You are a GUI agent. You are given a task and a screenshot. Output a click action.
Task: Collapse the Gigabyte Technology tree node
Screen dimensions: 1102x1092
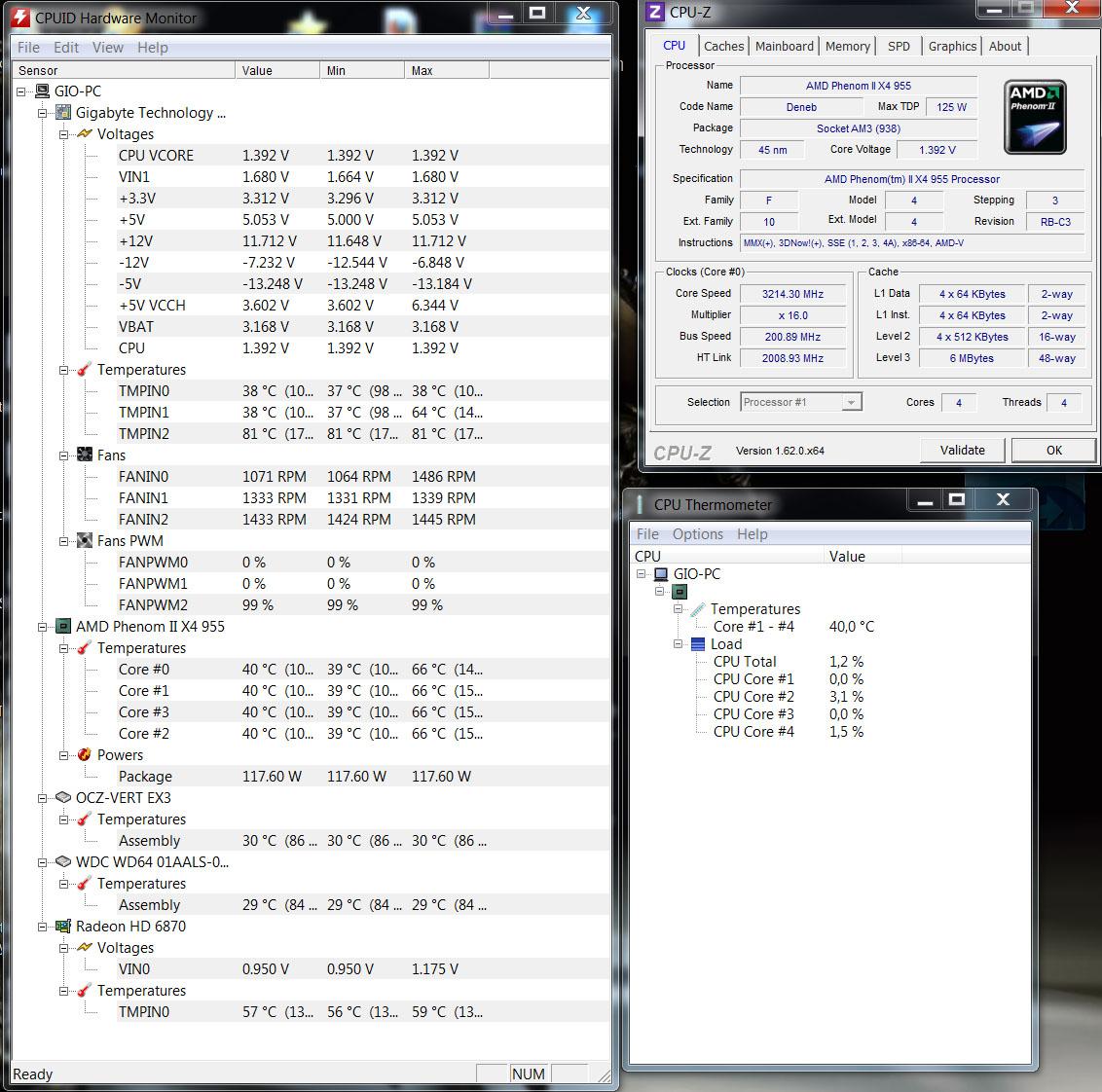coord(42,113)
